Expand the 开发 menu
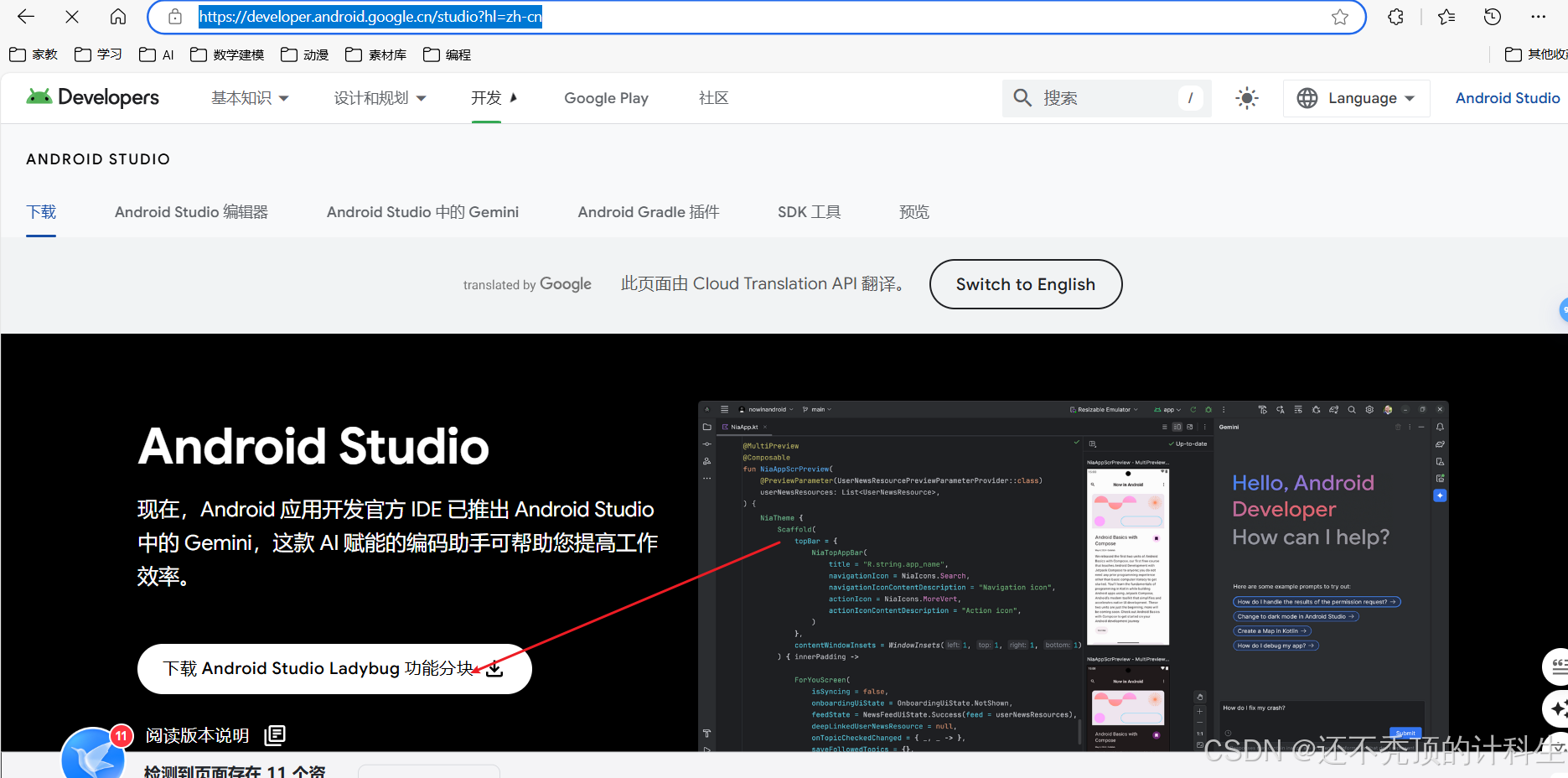 (x=494, y=98)
